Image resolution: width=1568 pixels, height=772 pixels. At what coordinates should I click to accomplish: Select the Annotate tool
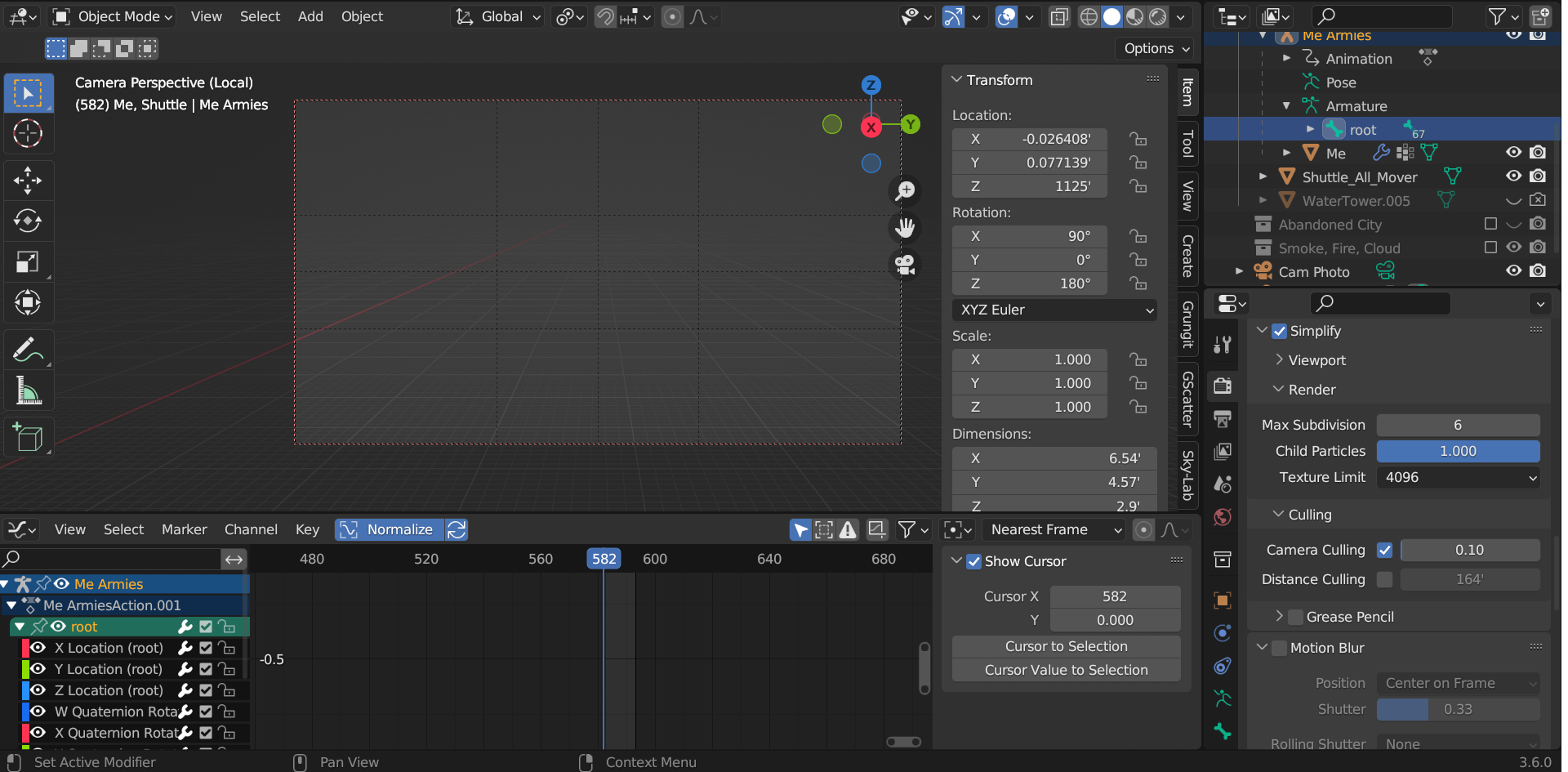[x=29, y=350]
